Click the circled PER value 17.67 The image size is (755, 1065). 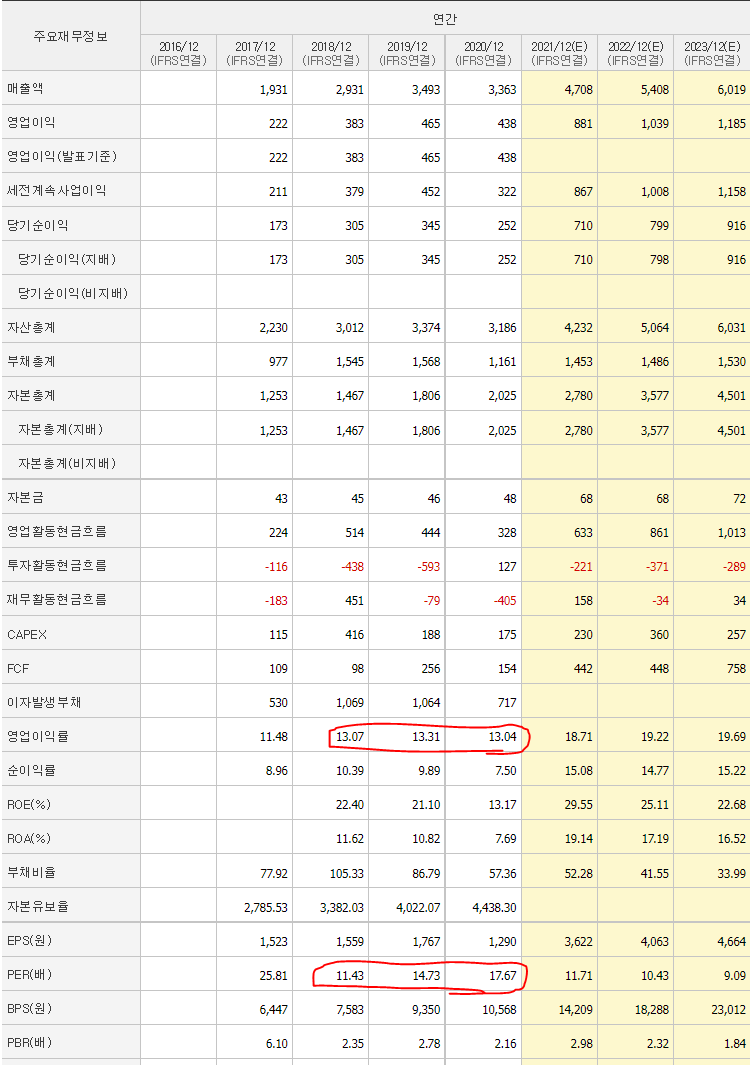(502, 975)
